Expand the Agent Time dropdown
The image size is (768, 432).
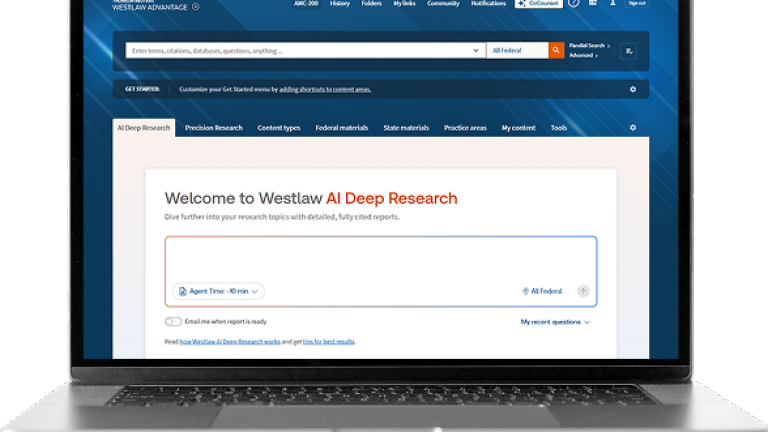[x=218, y=291]
